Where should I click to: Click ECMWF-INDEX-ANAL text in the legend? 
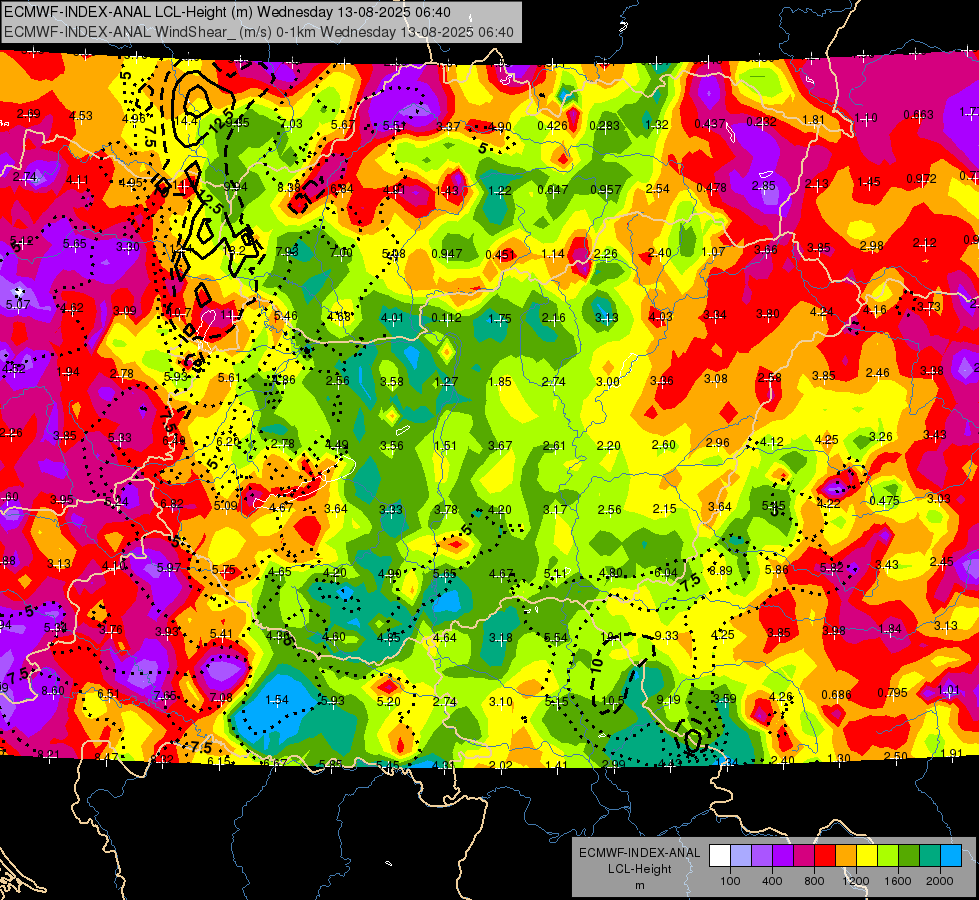pyautogui.click(x=639, y=853)
